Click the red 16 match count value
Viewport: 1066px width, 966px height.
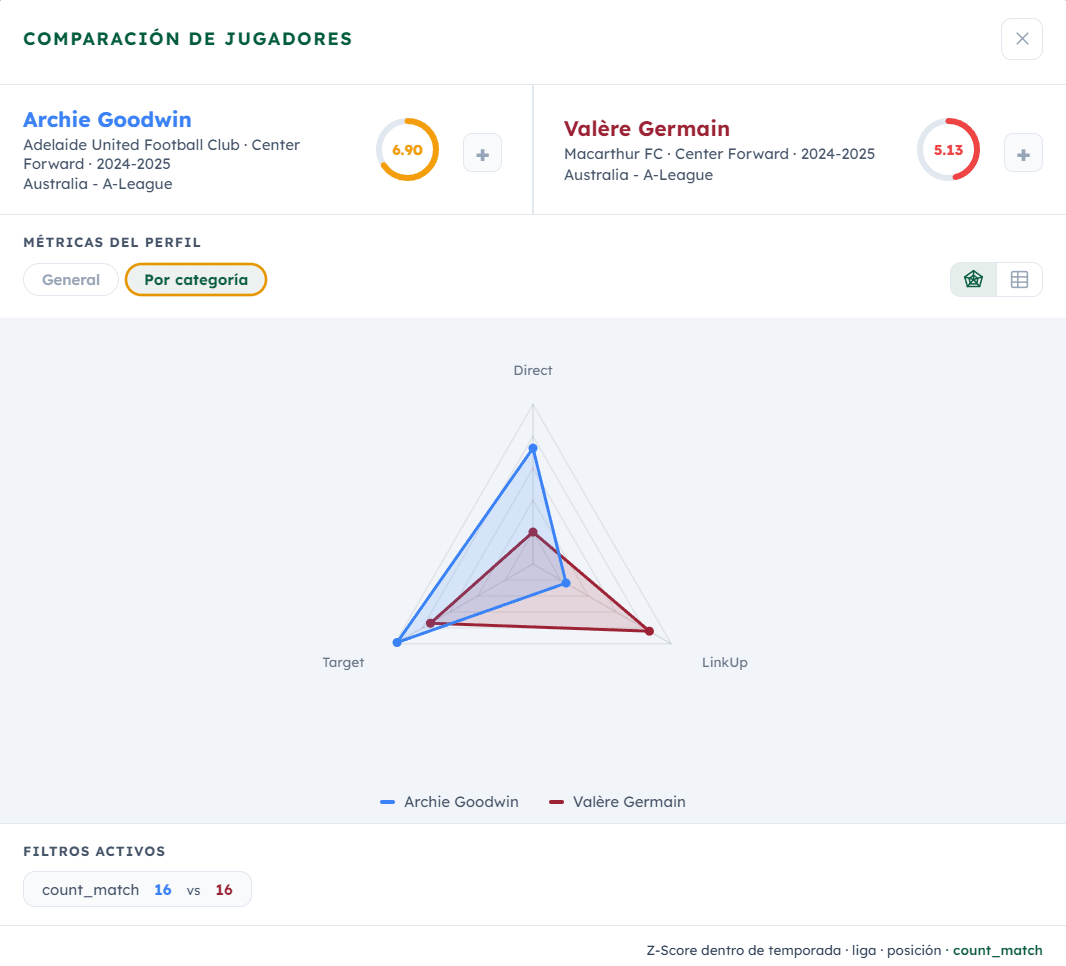click(224, 890)
